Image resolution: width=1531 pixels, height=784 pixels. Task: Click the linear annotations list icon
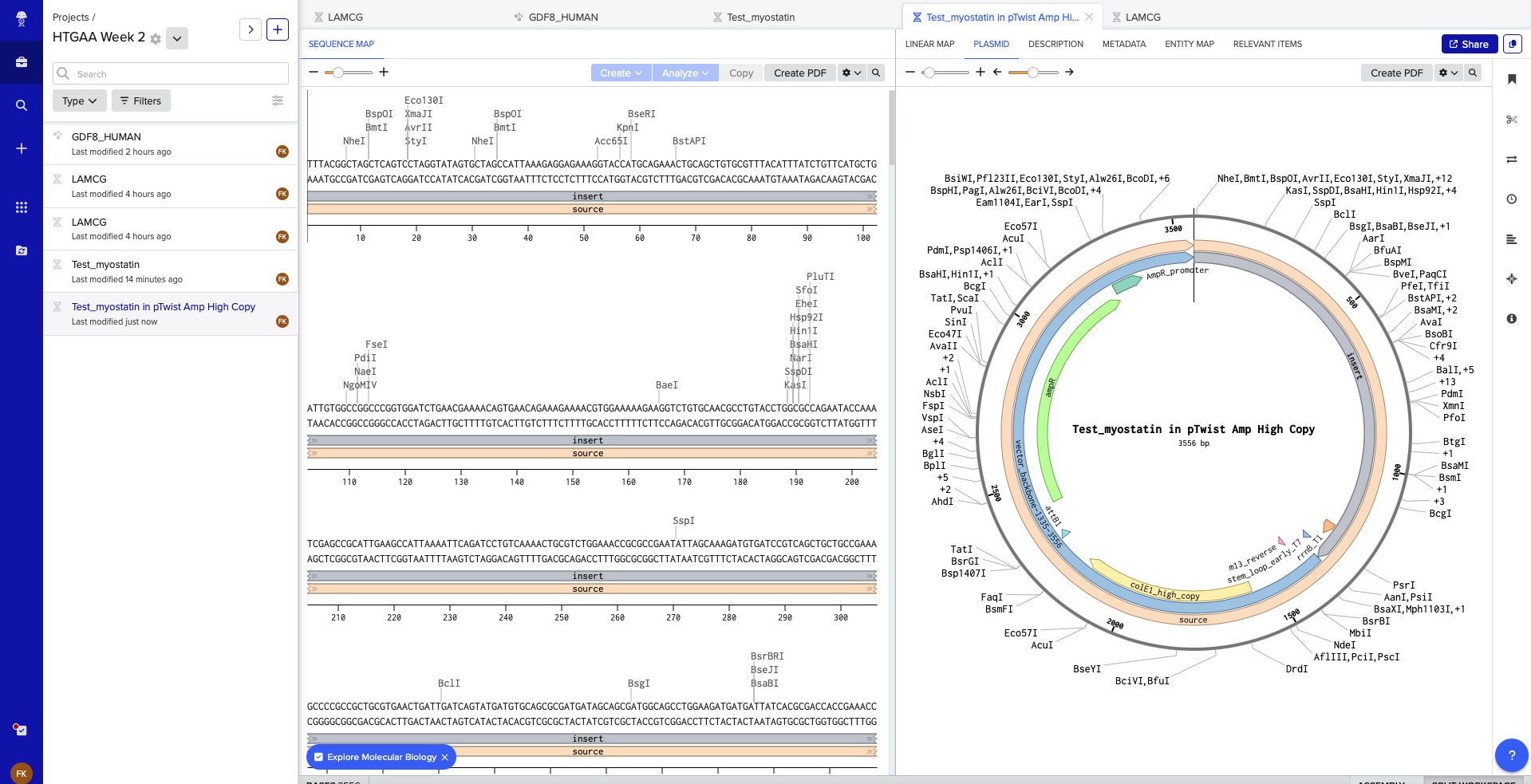tap(1510, 238)
